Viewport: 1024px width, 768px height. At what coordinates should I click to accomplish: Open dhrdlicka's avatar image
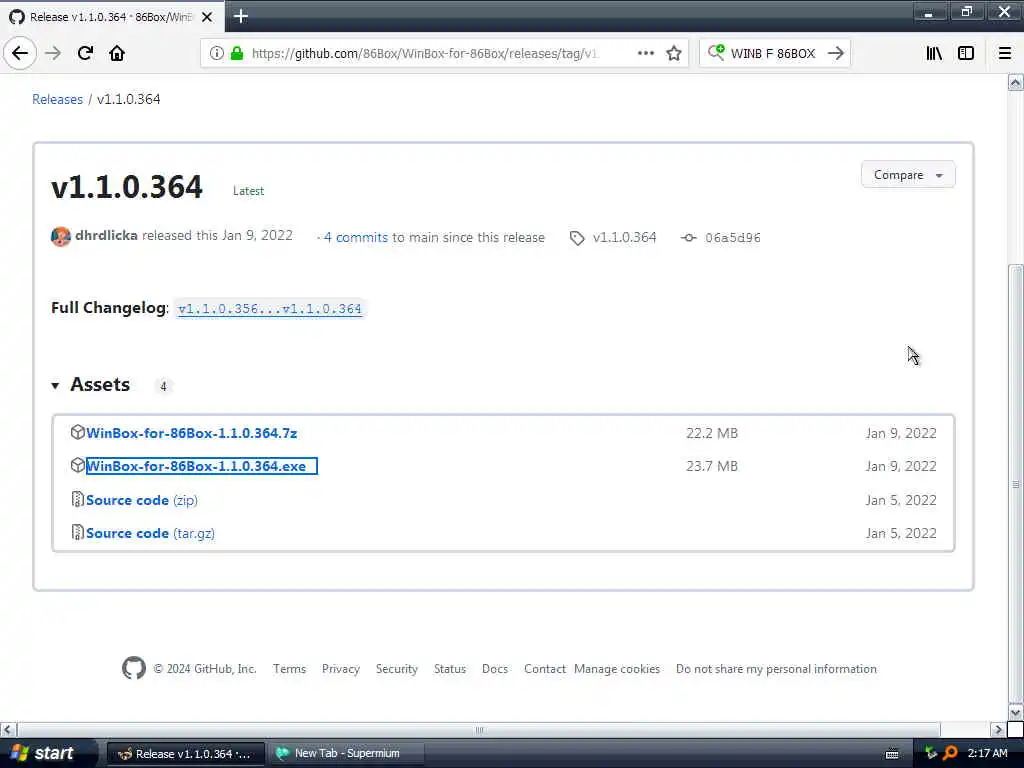[x=61, y=236]
